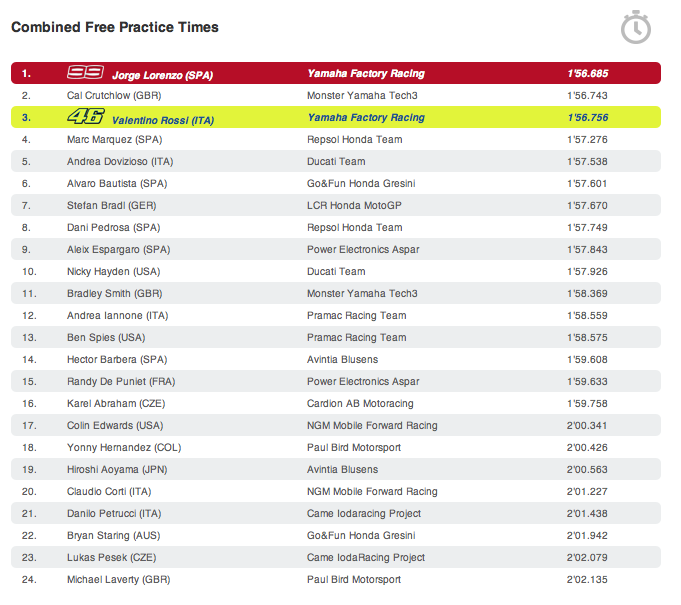Open the Combined Free Practice Times heading
Image resolution: width=681 pixels, height=605 pixels.
point(115,27)
